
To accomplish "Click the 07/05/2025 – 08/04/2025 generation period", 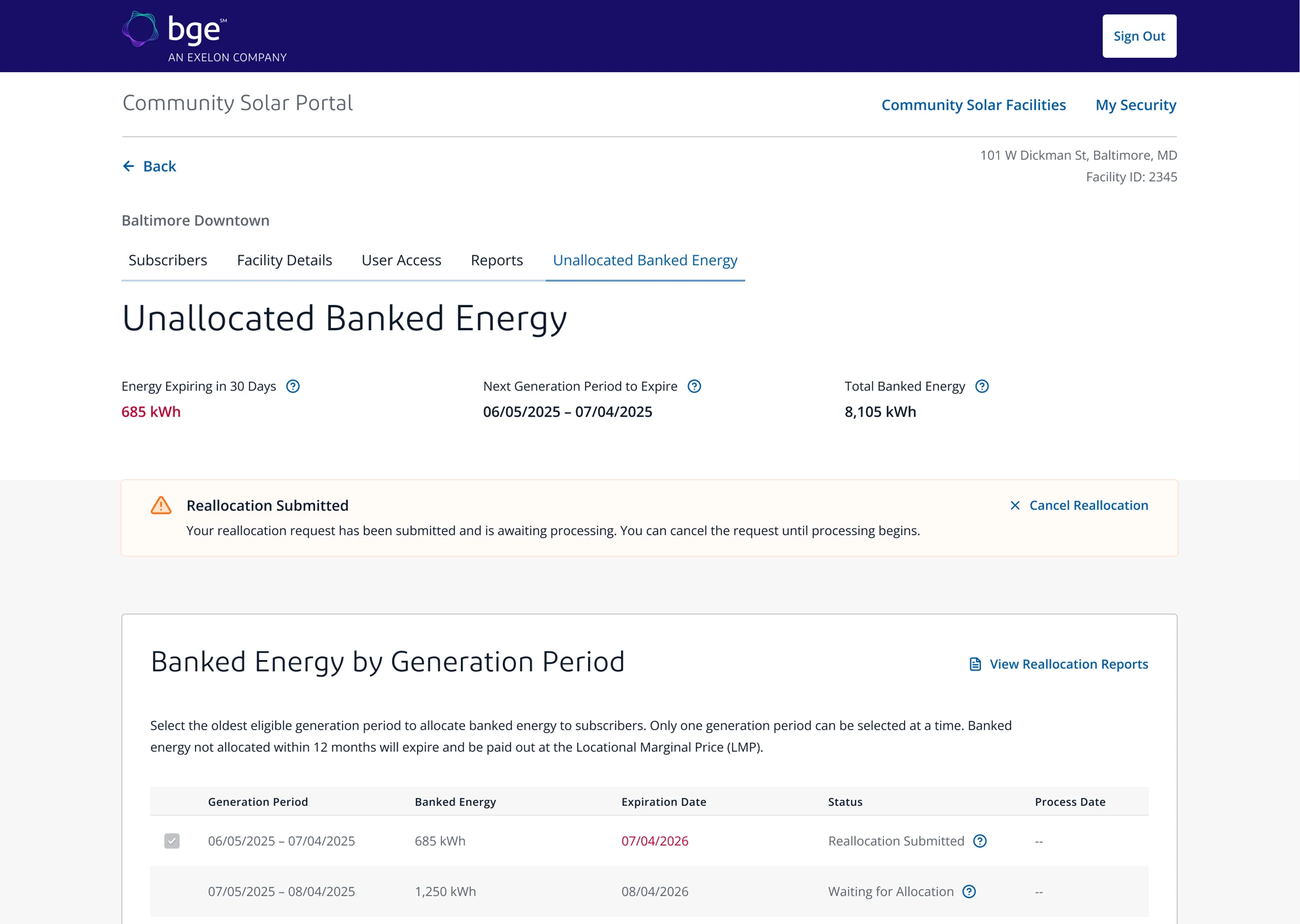I will 281,892.
